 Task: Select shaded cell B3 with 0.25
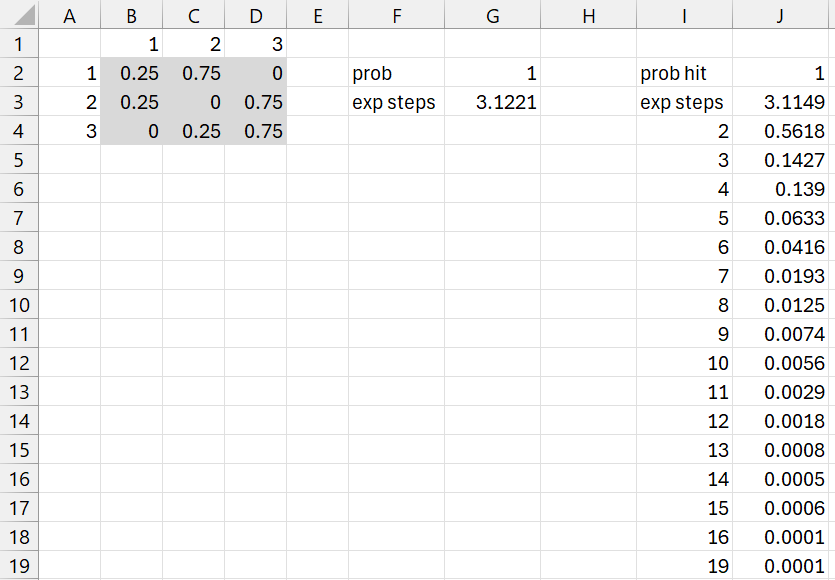point(132,101)
